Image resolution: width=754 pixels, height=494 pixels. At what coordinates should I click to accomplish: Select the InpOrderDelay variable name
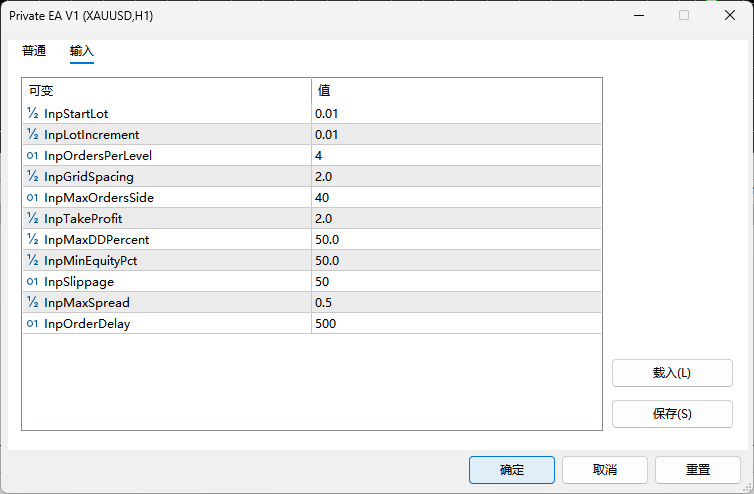87,324
